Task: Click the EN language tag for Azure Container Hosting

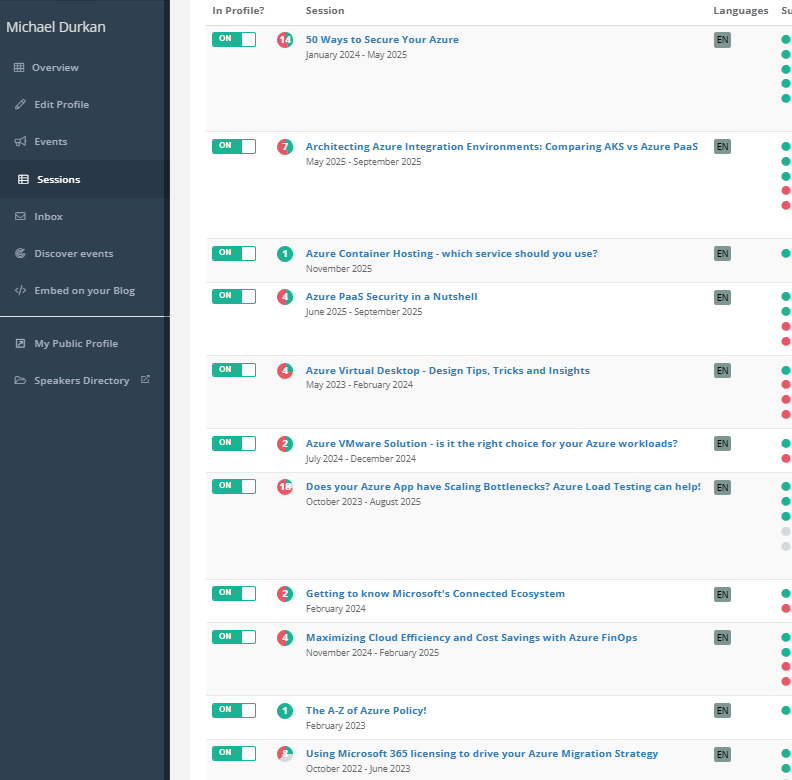Action: point(722,254)
